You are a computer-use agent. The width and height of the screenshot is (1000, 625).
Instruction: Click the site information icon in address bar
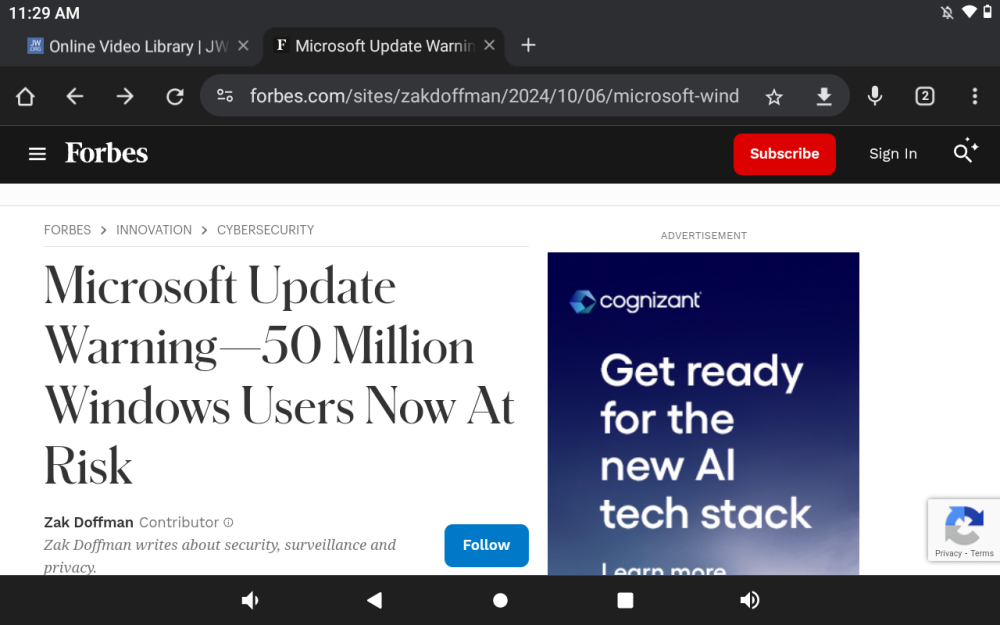(x=225, y=96)
